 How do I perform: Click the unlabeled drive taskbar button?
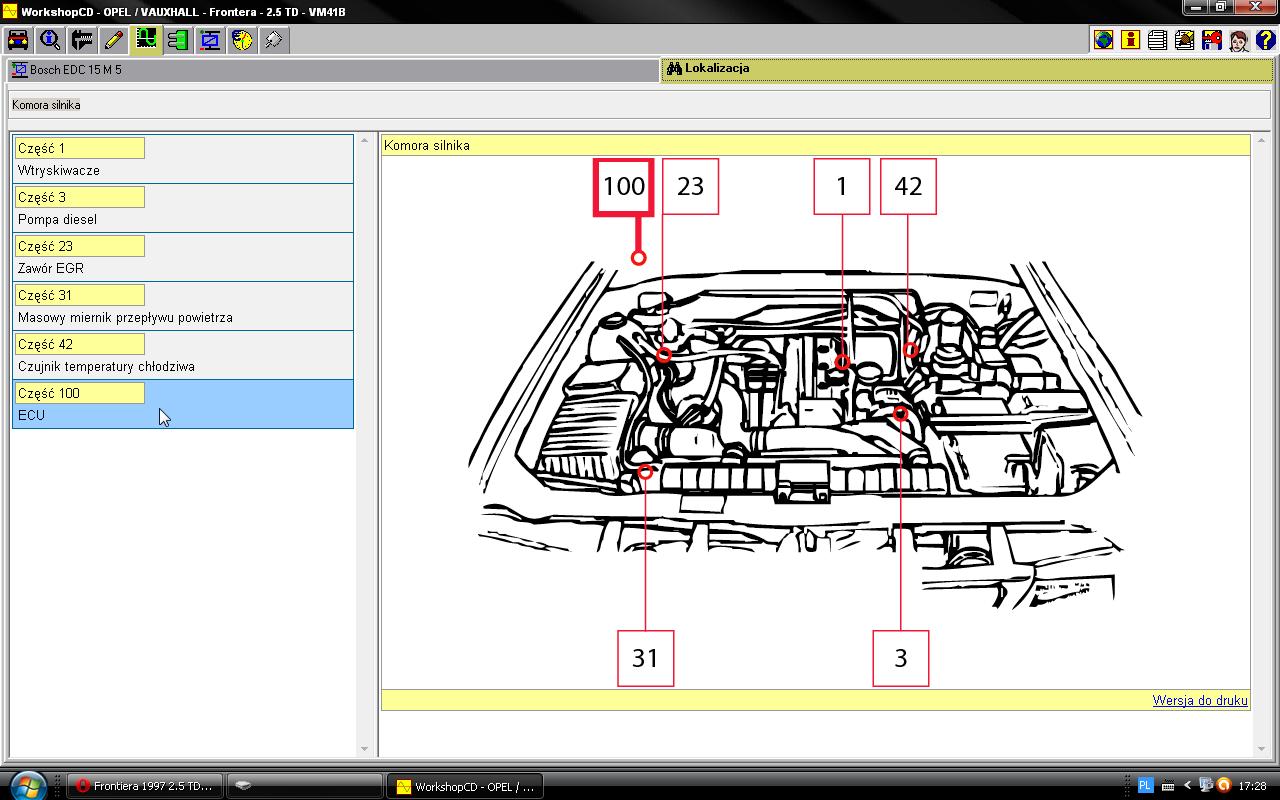pos(305,786)
